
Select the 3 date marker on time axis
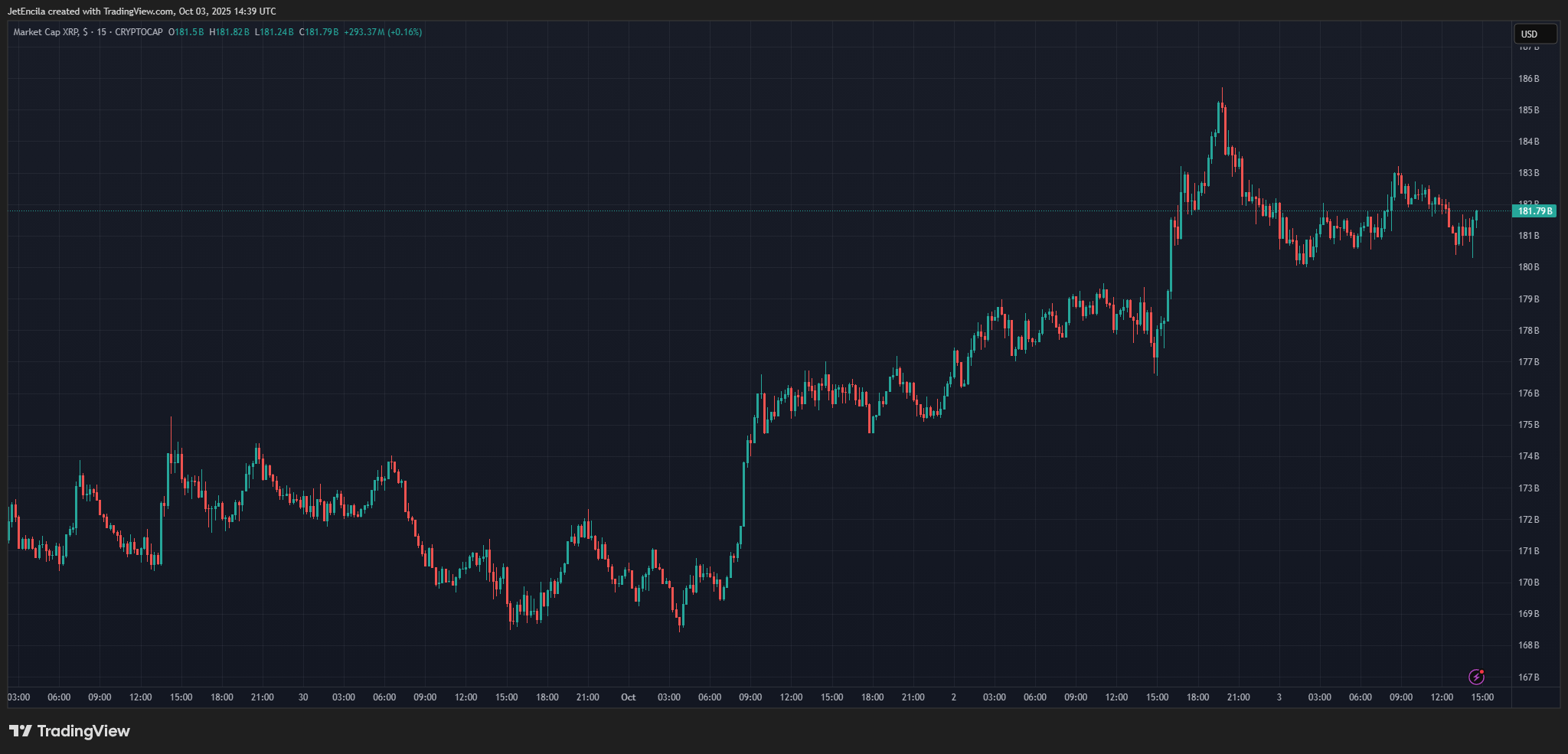click(x=1279, y=697)
